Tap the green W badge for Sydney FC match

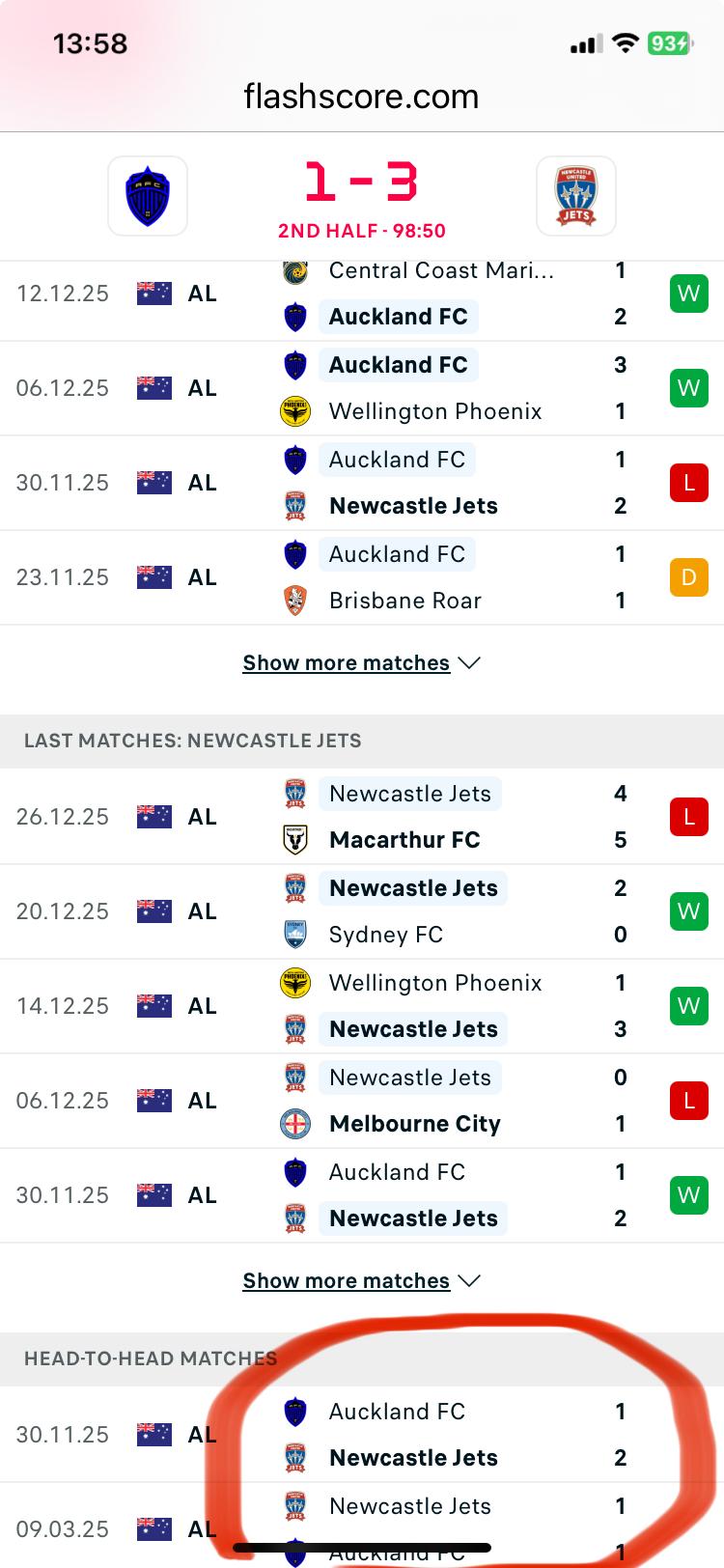coord(688,911)
